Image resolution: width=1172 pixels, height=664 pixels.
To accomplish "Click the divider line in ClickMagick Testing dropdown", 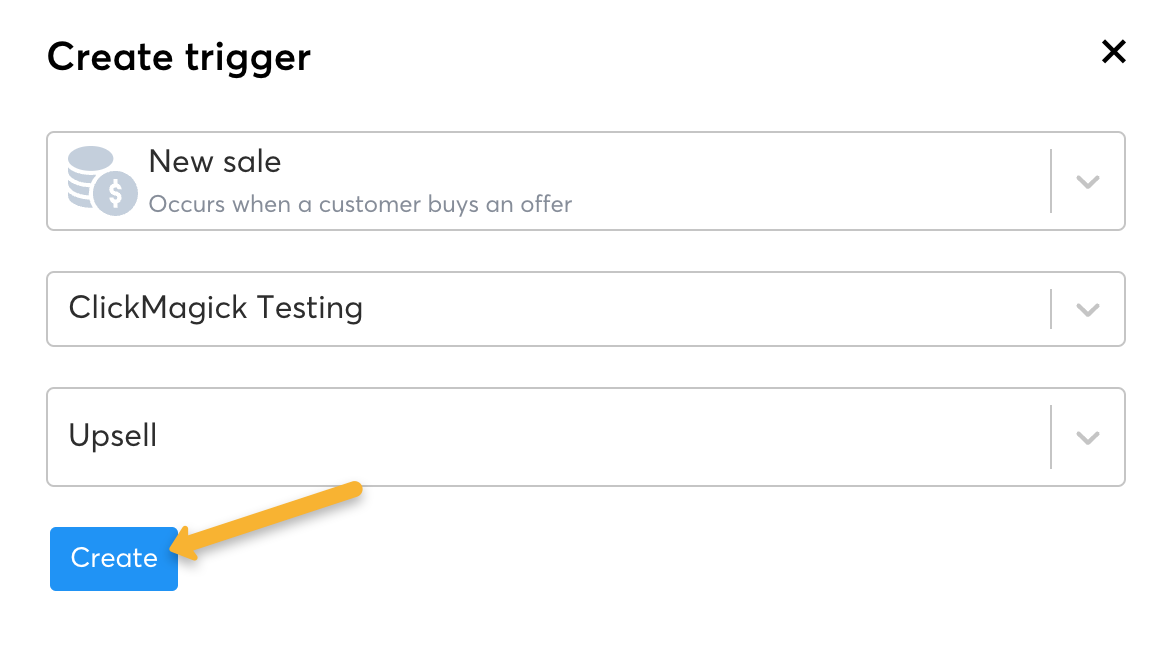I will pos(1051,309).
